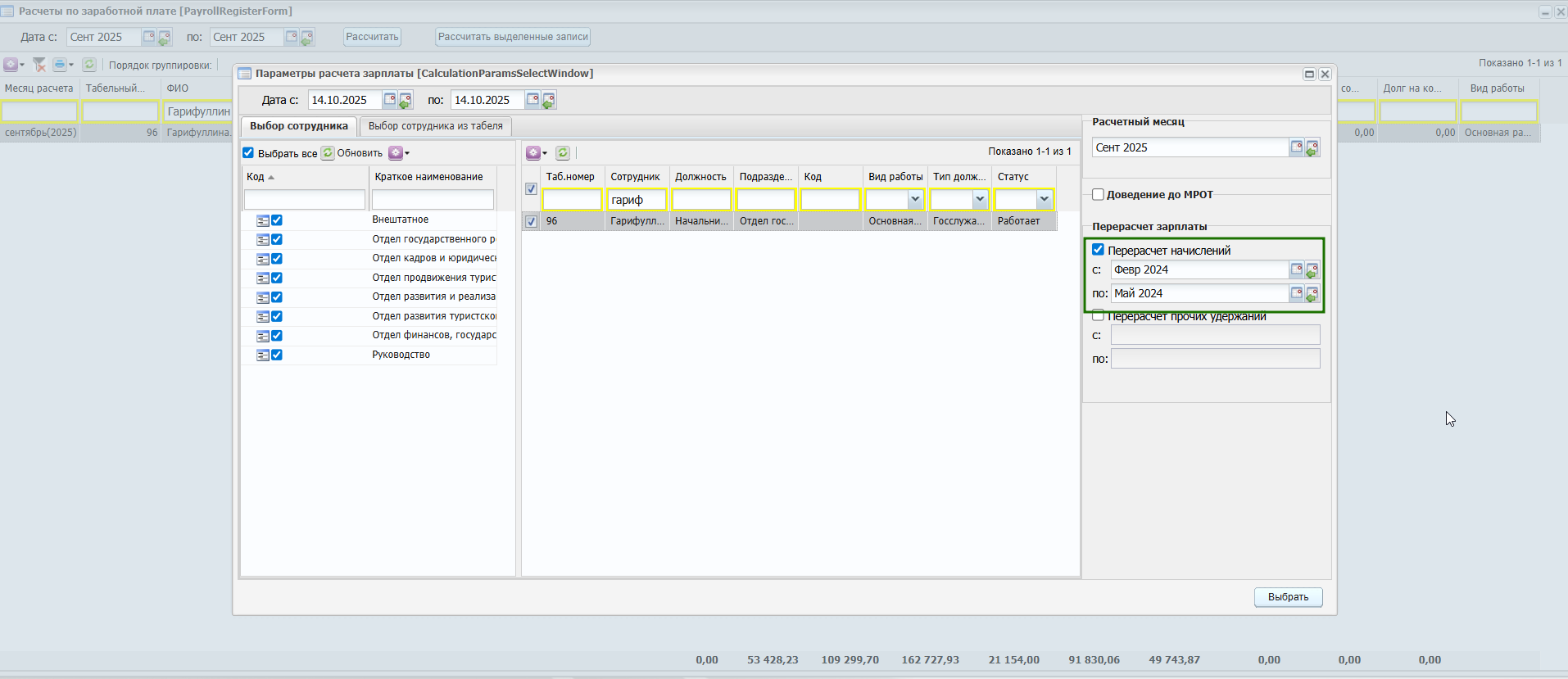Open calendar picker for Февр 2024 field
This screenshot has width=1568, height=679.
click(x=1297, y=269)
